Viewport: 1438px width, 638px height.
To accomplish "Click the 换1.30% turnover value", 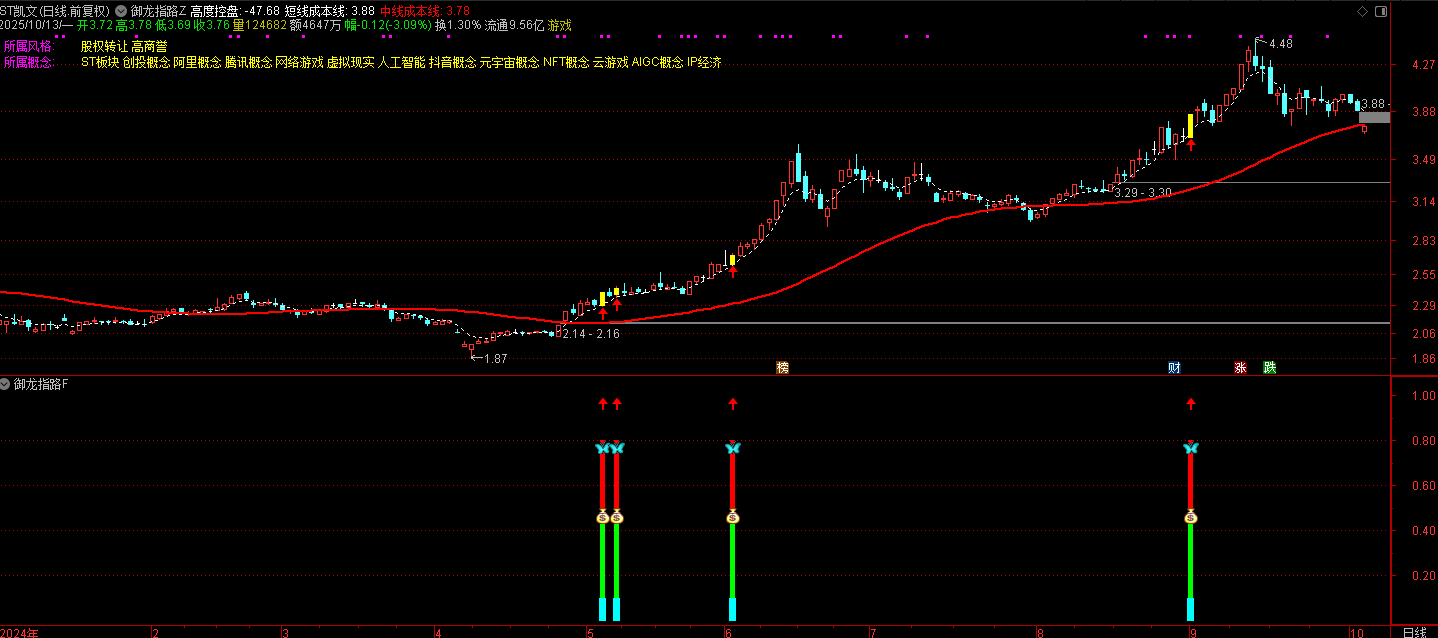I will (x=457, y=25).
